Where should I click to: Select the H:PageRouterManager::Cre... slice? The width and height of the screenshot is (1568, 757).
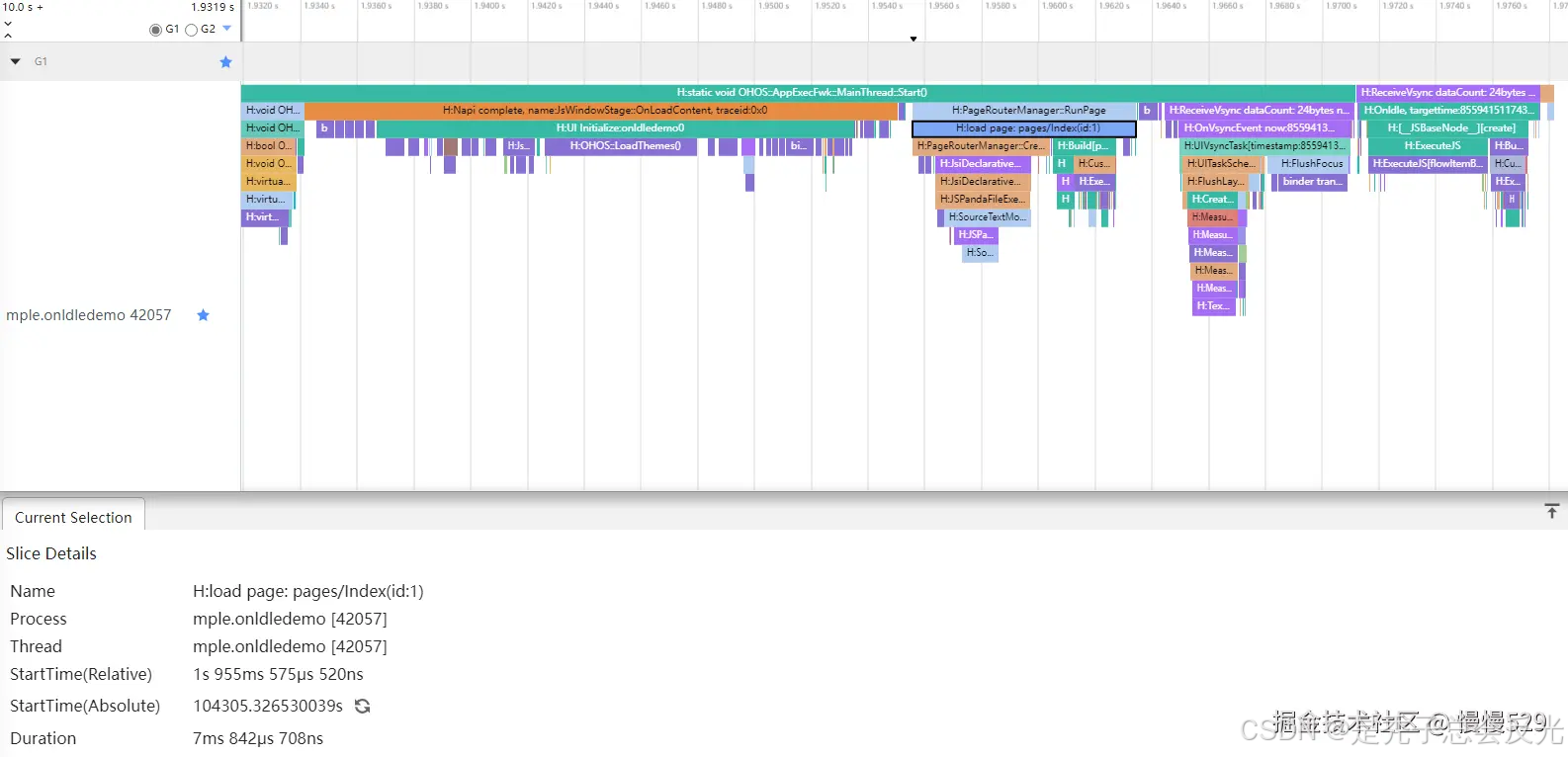point(981,146)
